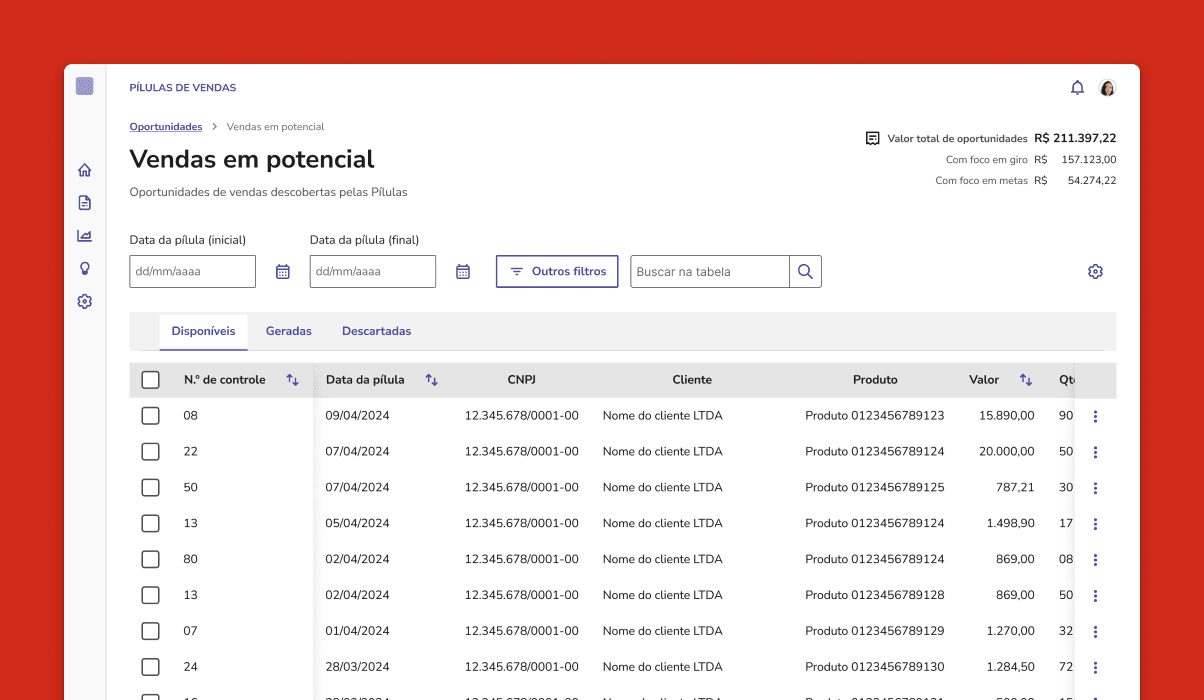This screenshot has height=700, width=1204.
Task: Click the CNPJ column header
Action: (x=522, y=380)
